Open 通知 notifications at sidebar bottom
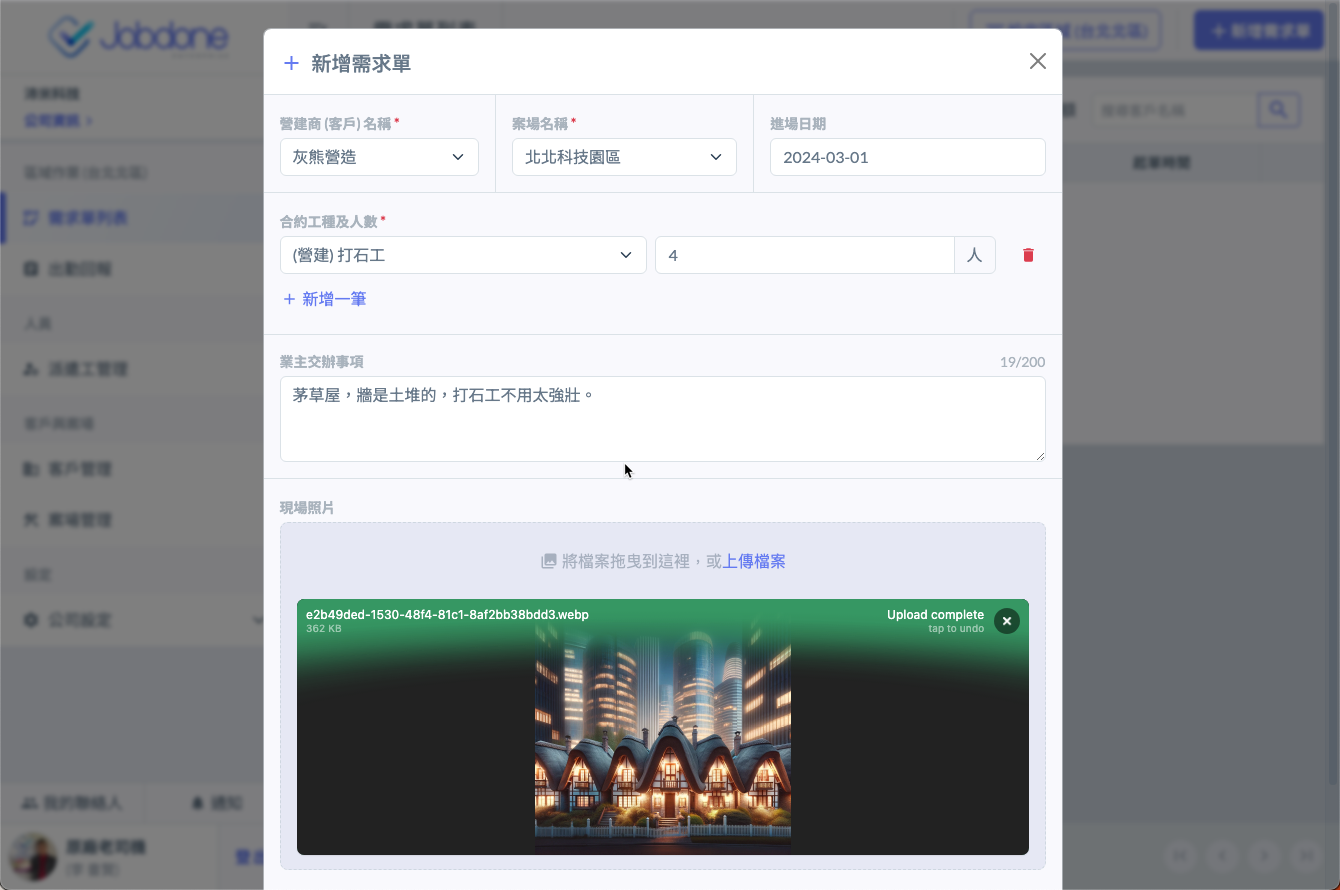Viewport: 1340px width, 890px height. [x=217, y=802]
